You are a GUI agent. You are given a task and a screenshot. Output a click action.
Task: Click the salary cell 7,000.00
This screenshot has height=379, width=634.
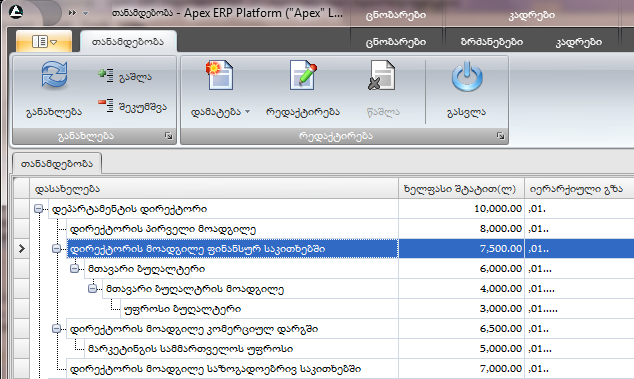pyautogui.click(x=461, y=368)
